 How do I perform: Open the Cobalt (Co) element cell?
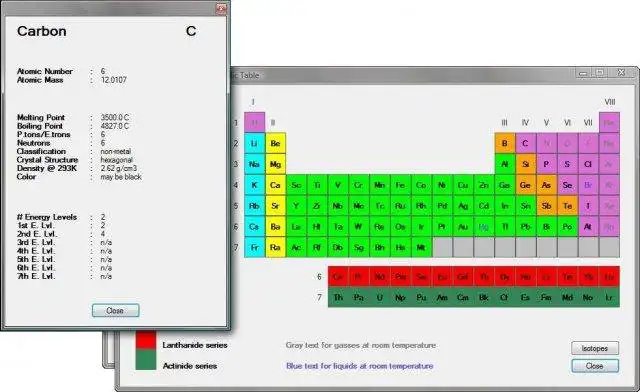tap(421, 185)
